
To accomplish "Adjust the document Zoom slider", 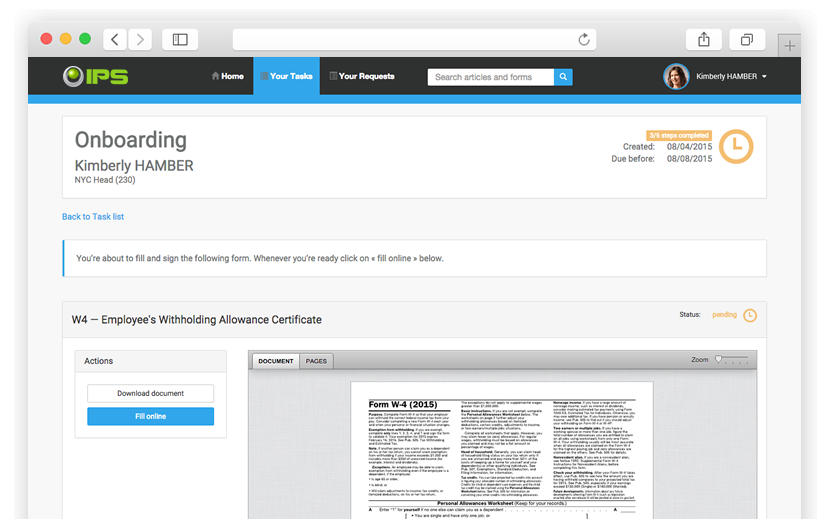I will click(732, 359).
